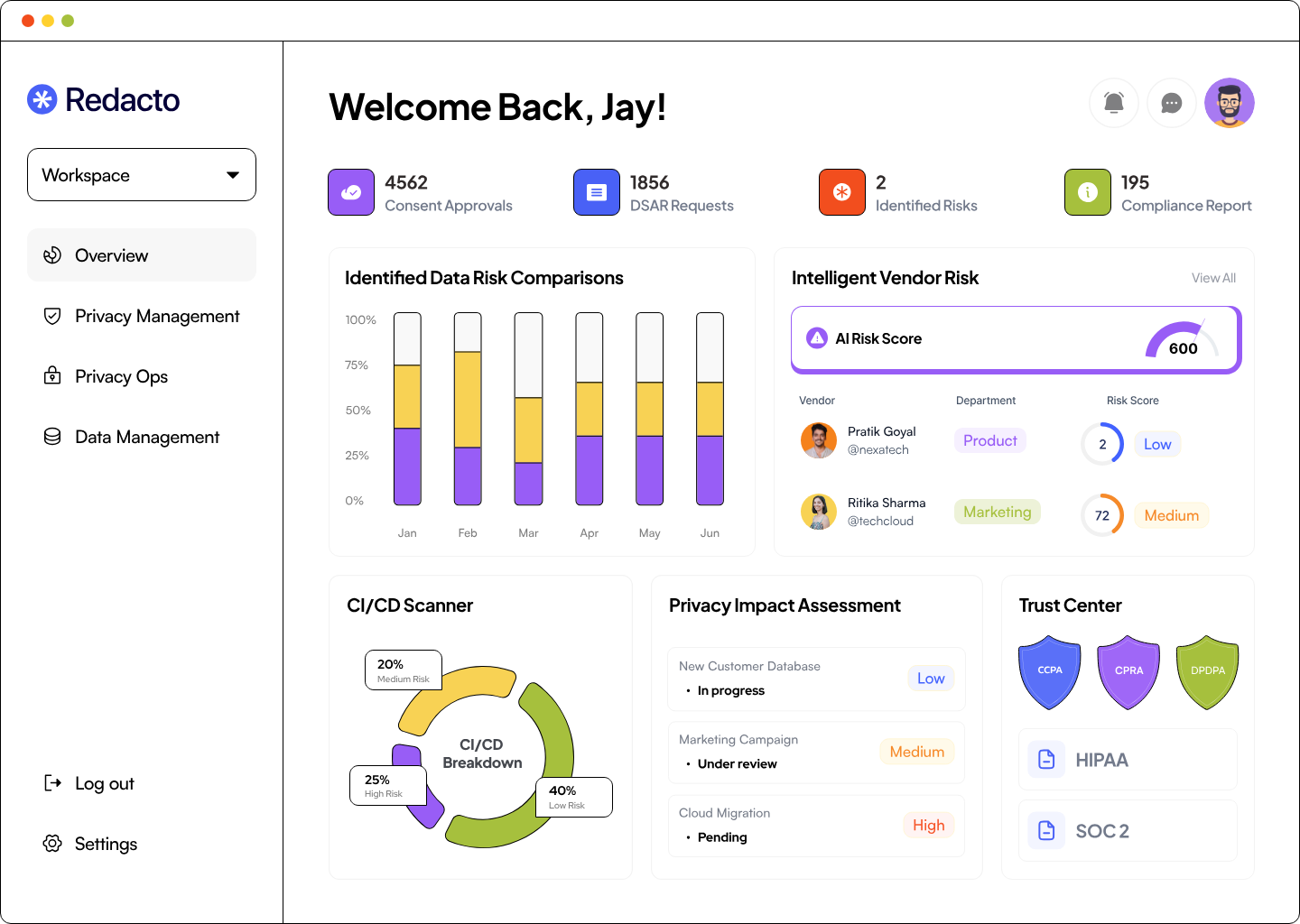Click risk score circle showing 72
Screen dimensions: 1300x924
pyautogui.click(x=1102, y=515)
